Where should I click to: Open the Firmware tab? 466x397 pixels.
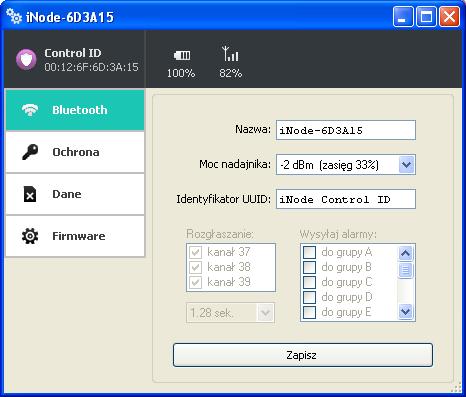75,236
